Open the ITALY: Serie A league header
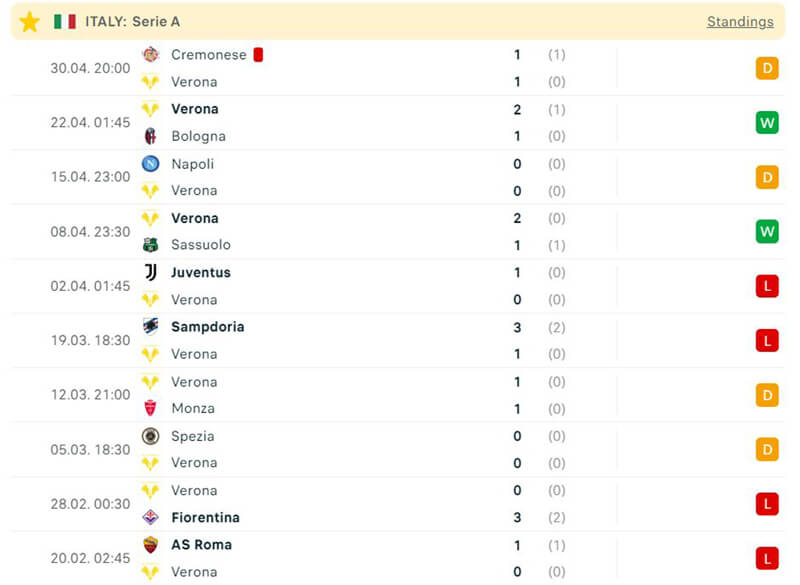The width and height of the screenshot is (800, 585). [132, 22]
